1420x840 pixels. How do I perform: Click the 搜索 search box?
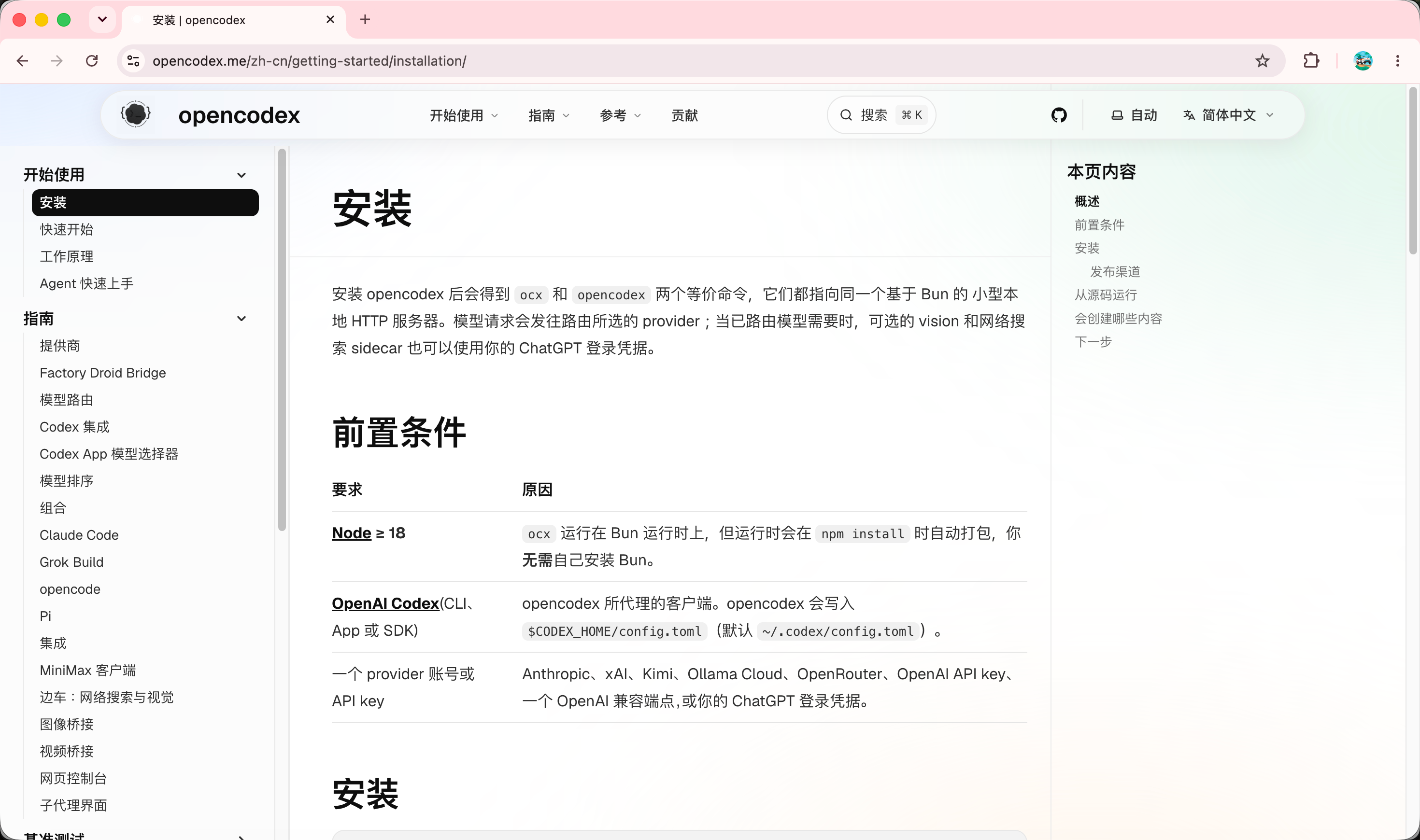click(x=881, y=115)
